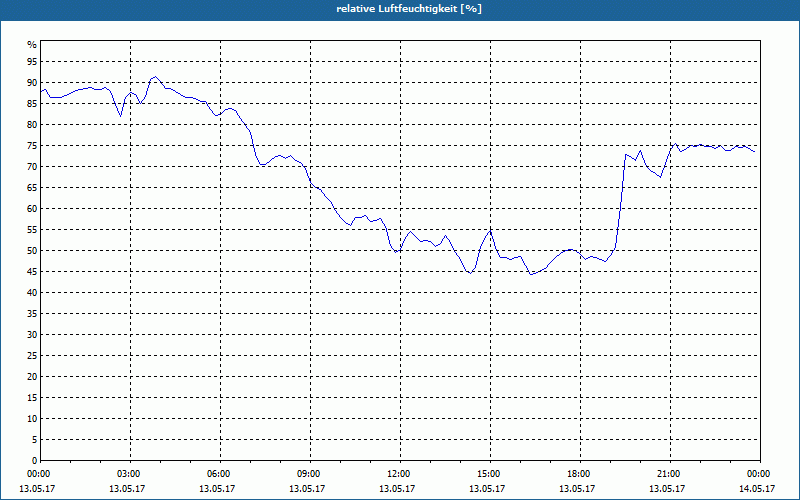
Task: Click the x-axis time label '18:00'
Action: [x=581, y=474]
